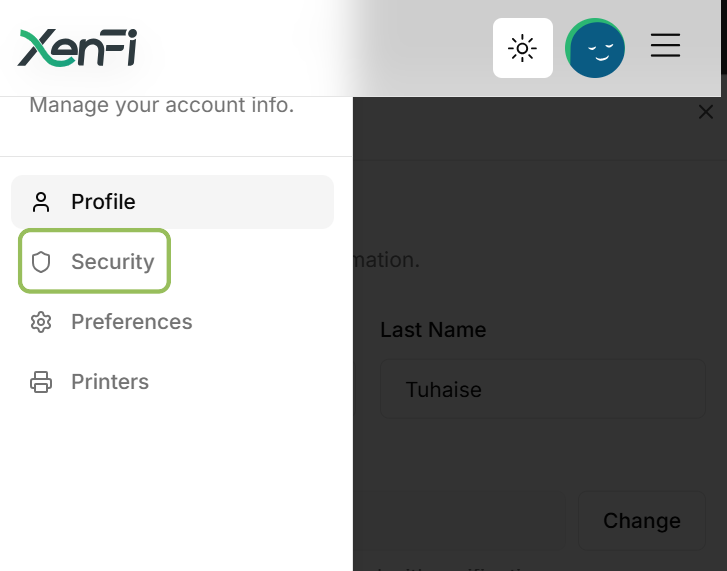
Task: Click the green ring around the avatar
Action: pos(569,44)
